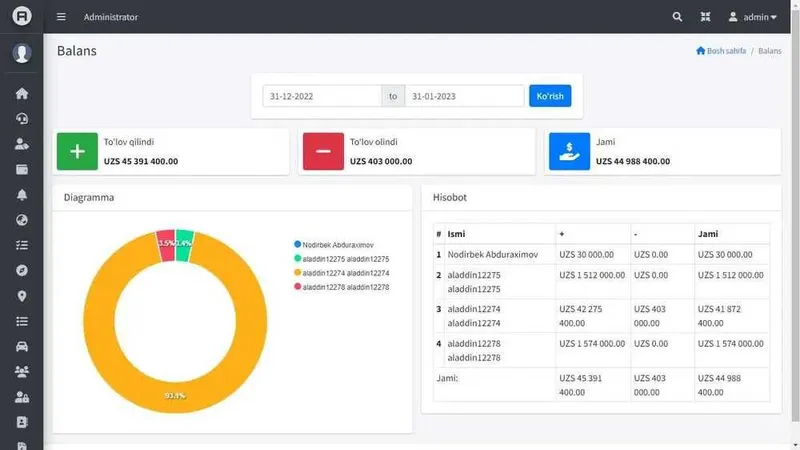Toggle the sidebar with the hamburger menu
The width and height of the screenshot is (800, 450).
(61, 17)
